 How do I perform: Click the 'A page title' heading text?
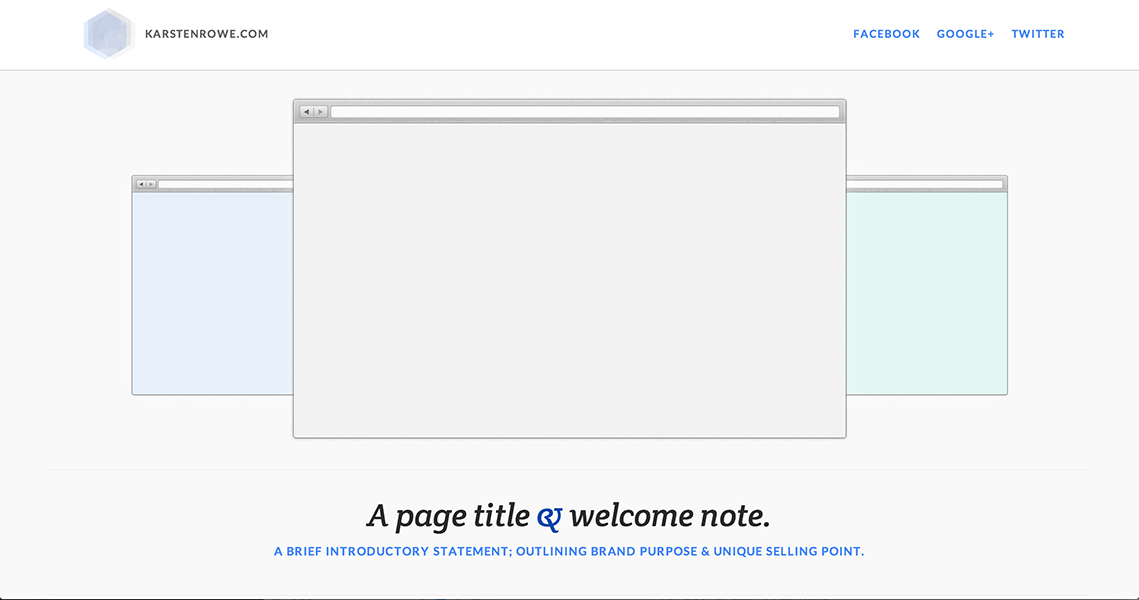point(448,516)
